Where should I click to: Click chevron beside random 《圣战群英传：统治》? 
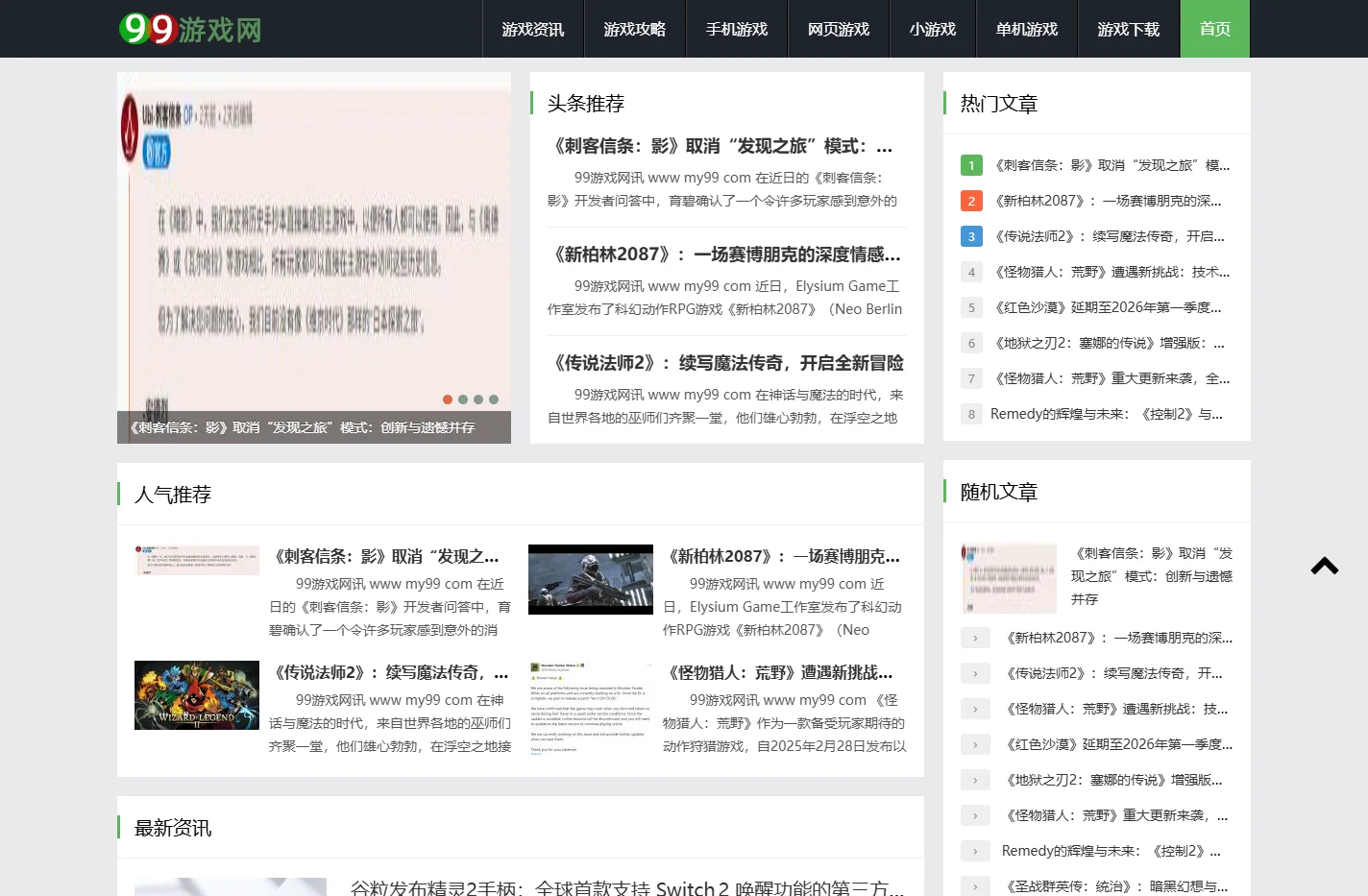[x=975, y=886]
